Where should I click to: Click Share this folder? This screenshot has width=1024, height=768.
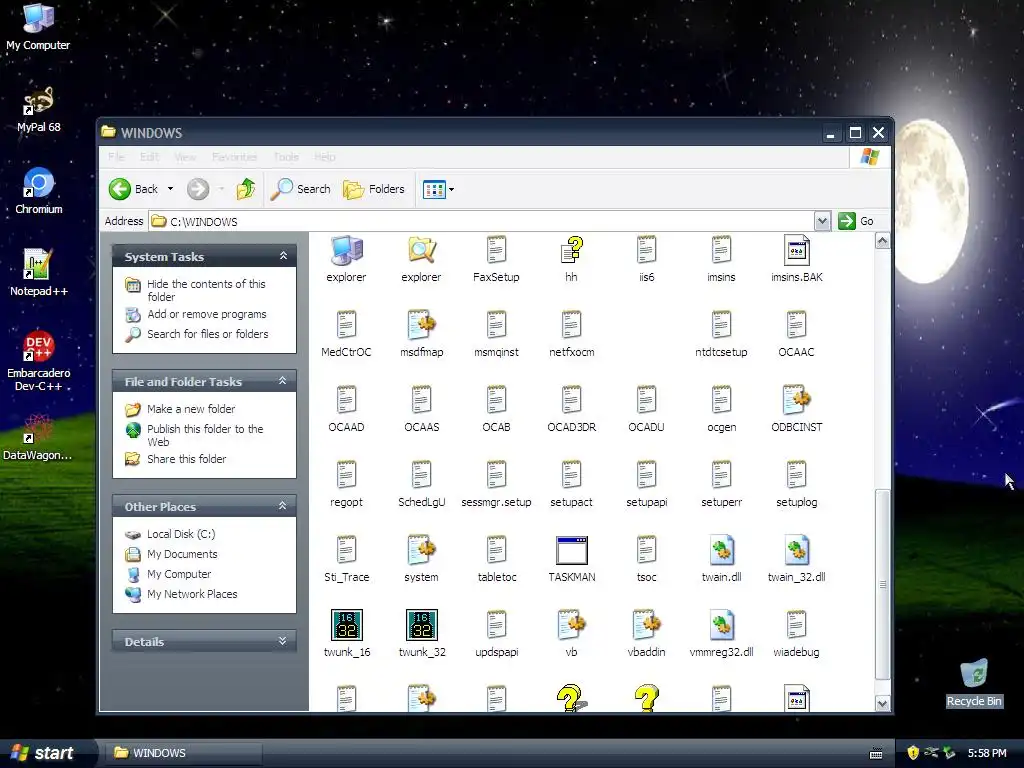[x=186, y=459]
